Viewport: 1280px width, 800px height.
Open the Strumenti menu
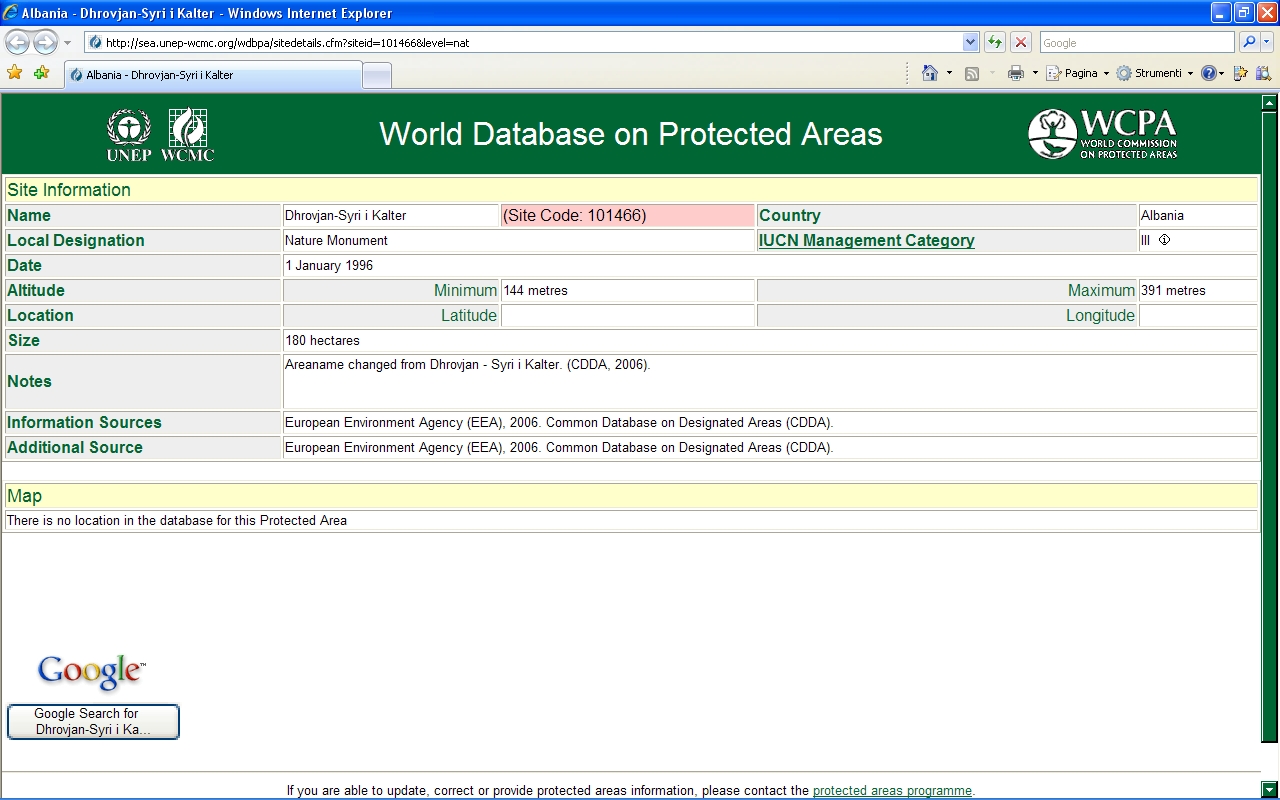point(1154,73)
